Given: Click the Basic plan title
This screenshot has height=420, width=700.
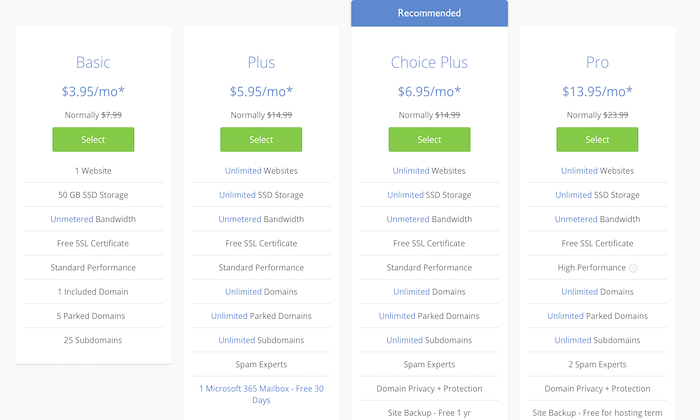Looking at the screenshot, I should (x=93, y=62).
